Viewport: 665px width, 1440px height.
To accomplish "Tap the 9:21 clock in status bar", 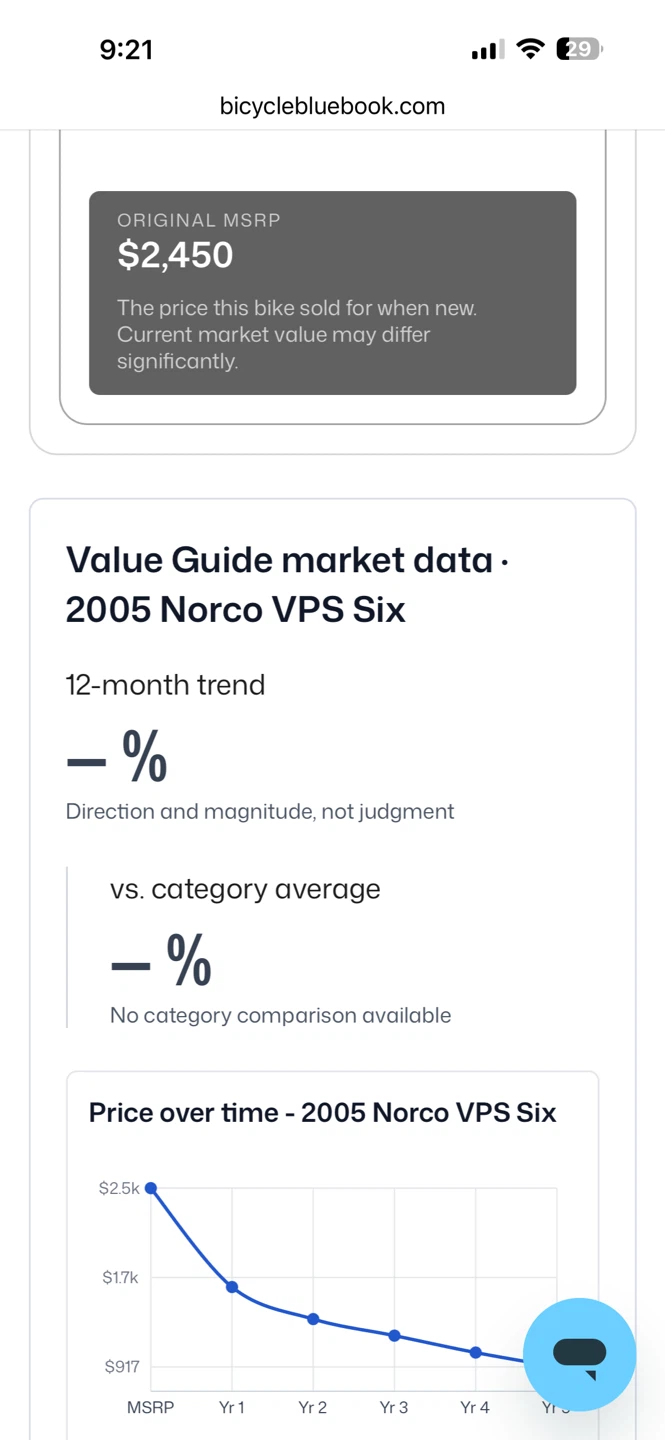I will click(x=126, y=49).
